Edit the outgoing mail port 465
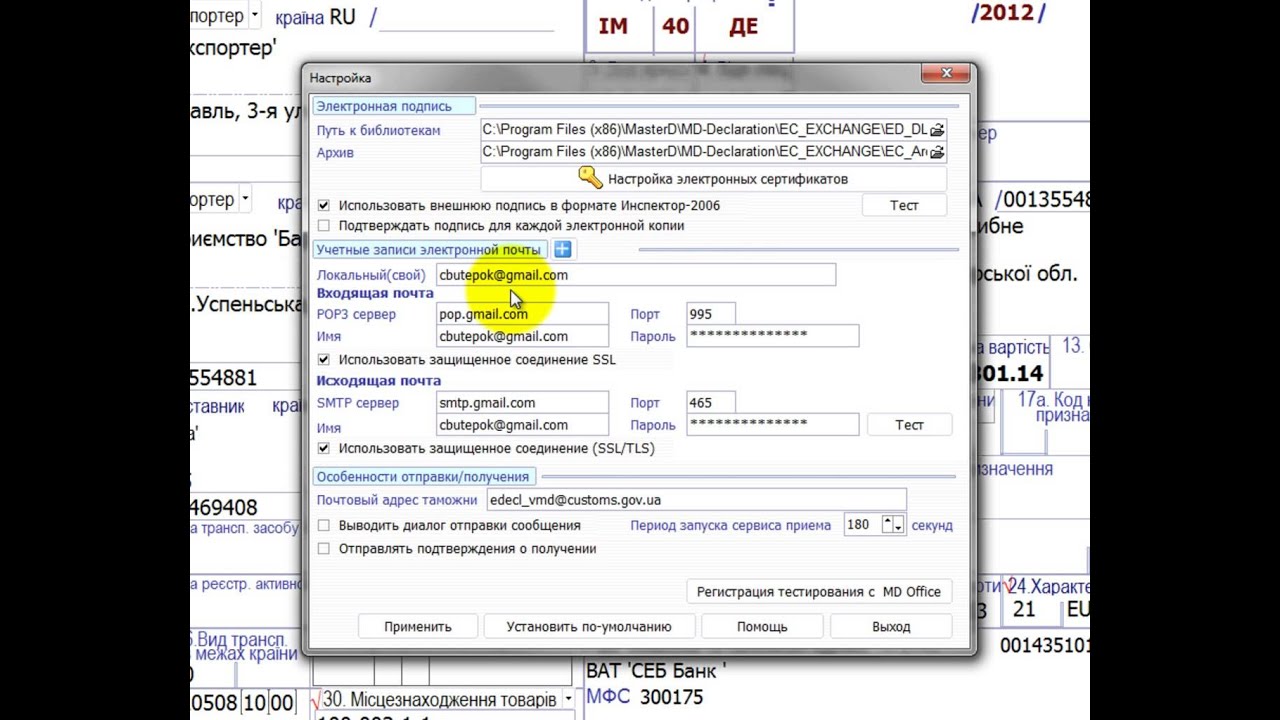1280x720 pixels. pyautogui.click(x=711, y=403)
